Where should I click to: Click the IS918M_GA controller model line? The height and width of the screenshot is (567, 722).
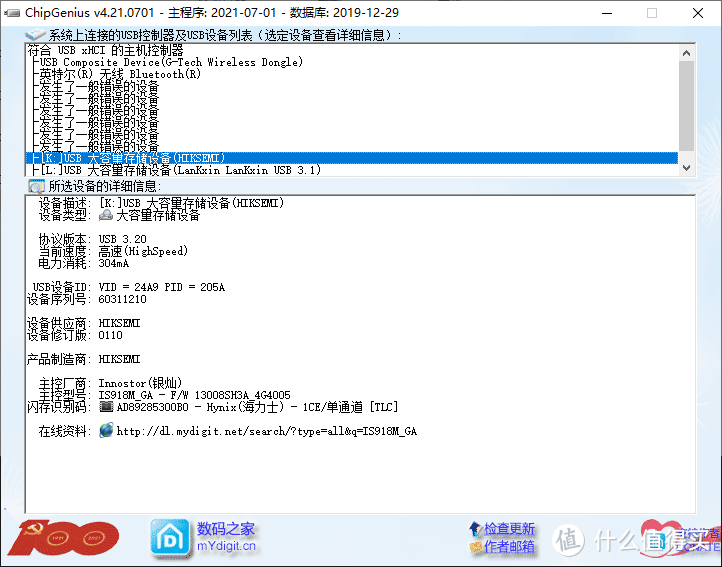[x=194, y=395]
